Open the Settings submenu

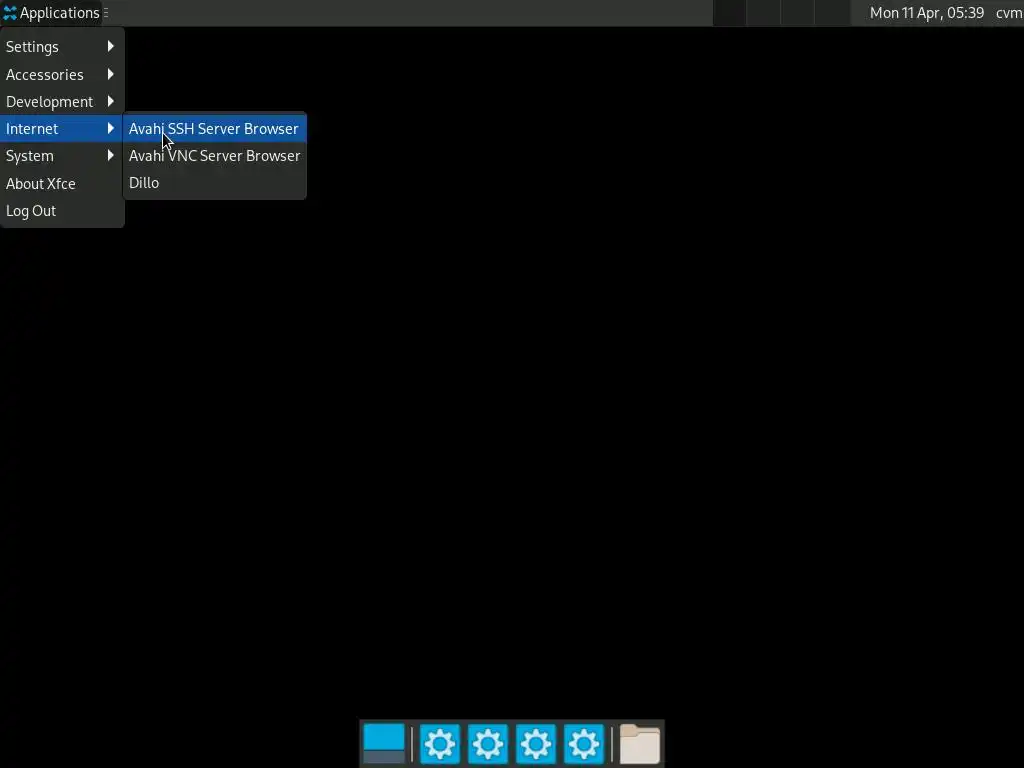point(62,47)
